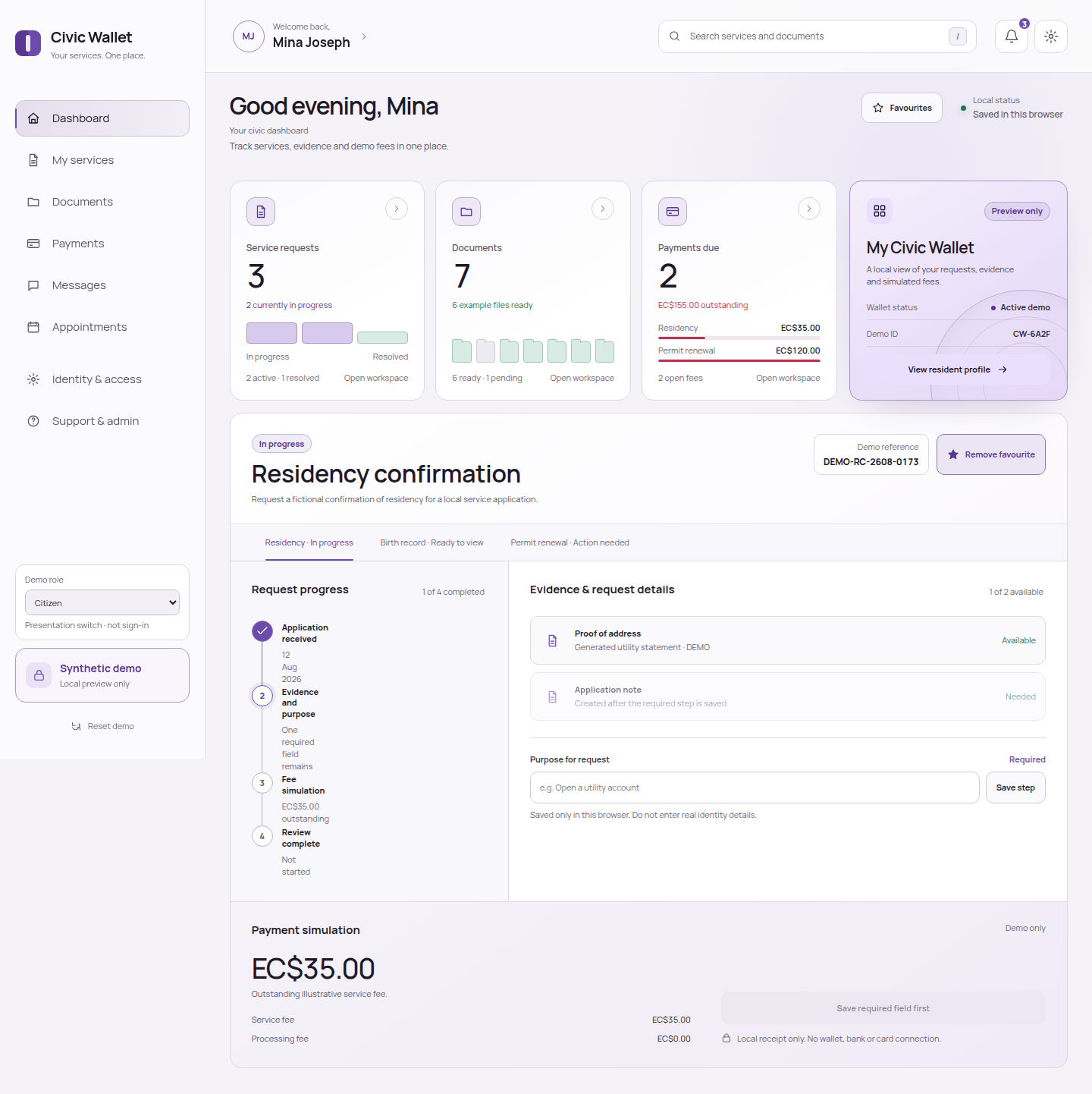Open the Dashboard sidebar item
Image resolution: width=1092 pixels, height=1094 pixels.
click(x=102, y=118)
